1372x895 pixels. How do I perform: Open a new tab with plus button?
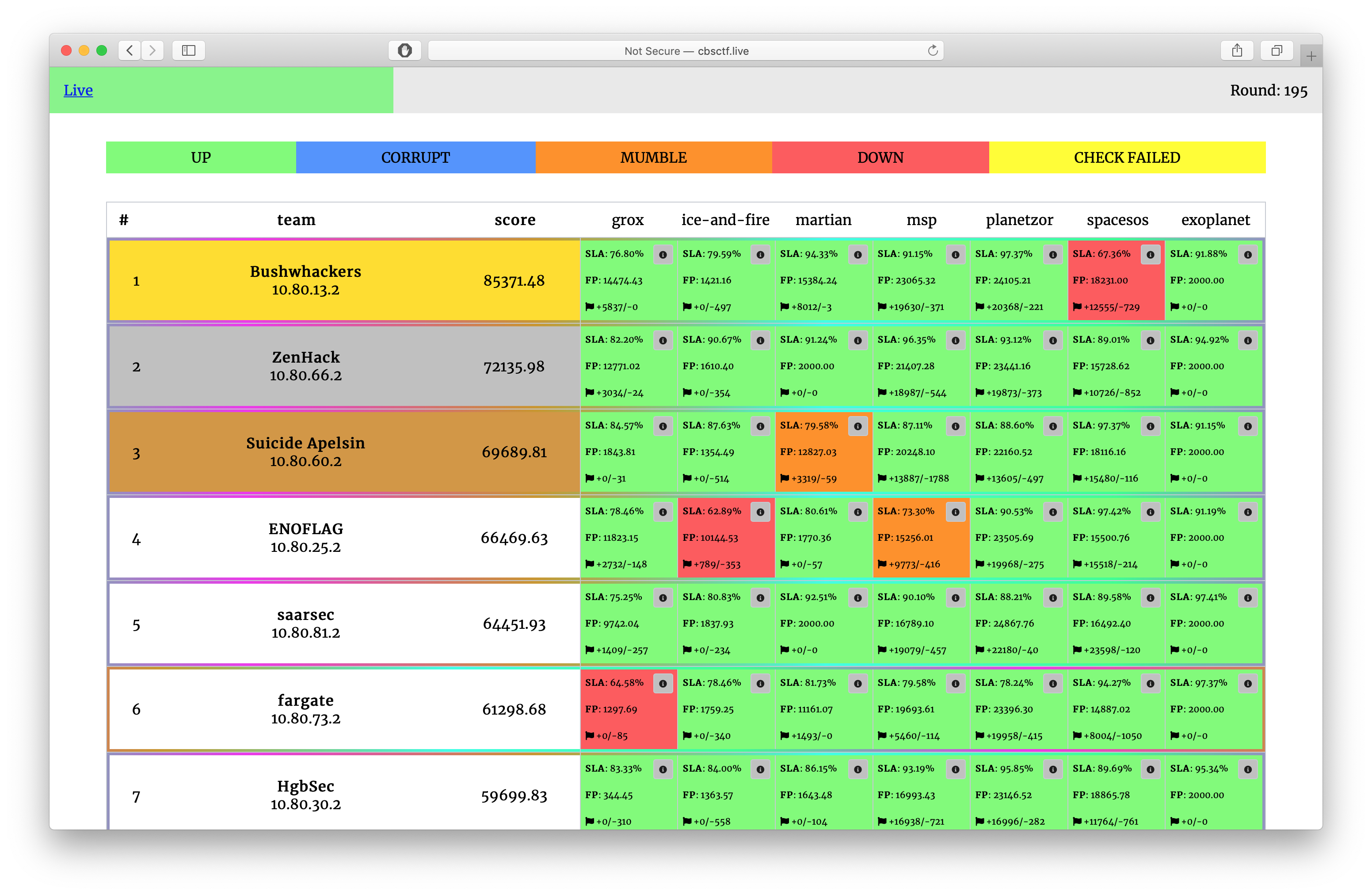(1311, 56)
